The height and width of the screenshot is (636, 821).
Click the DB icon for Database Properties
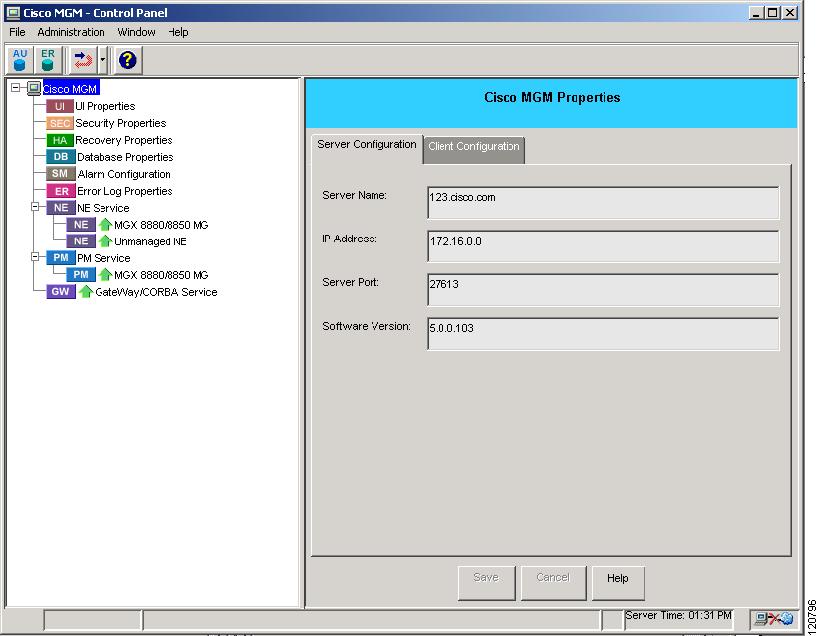(x=61, y=157)
